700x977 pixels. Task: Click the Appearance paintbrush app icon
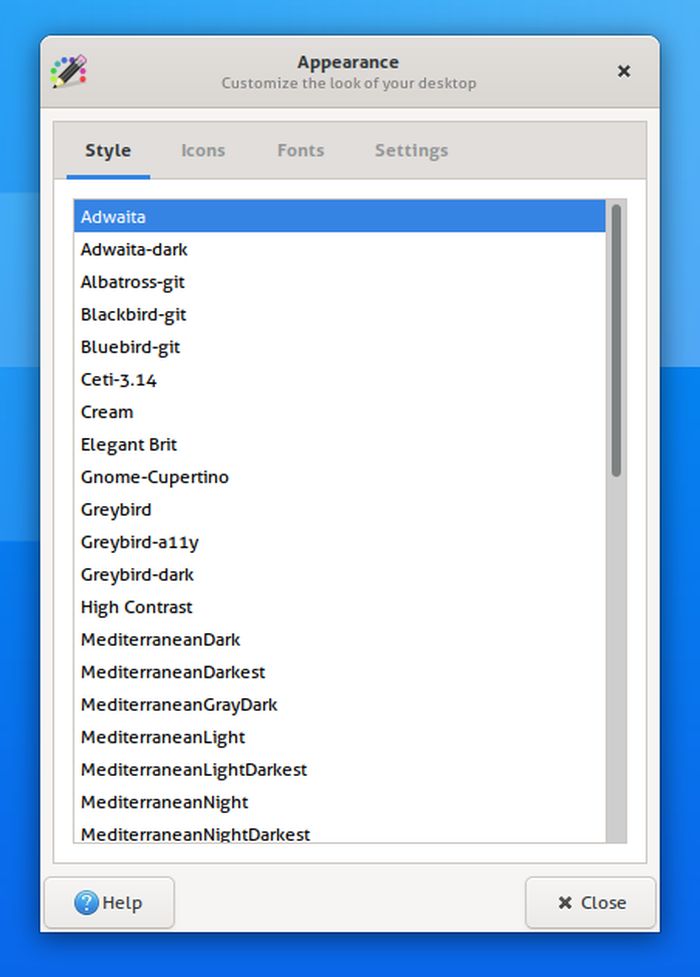click(x=68, y=71)
